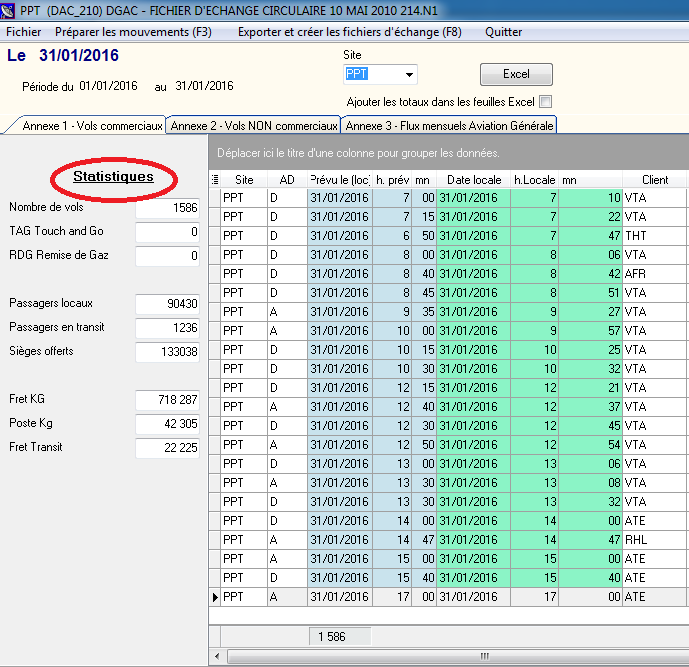Tick 'Ajouter les totaux dans les feuilles Excel'

click(x=545, y=102)
